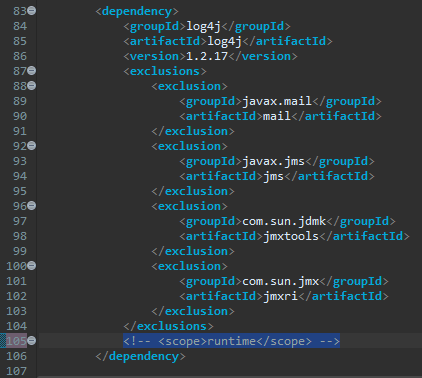Click the opening exclusion tag on line 96

[189, 206]
